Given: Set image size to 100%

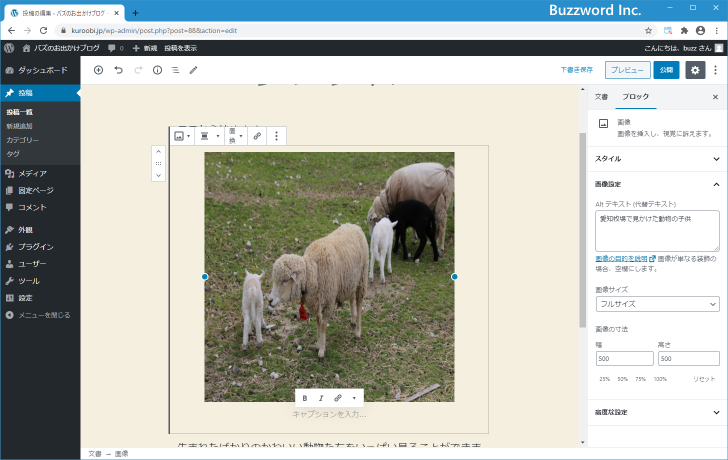Looking at the screenshot, I should (x=660, y=379).
